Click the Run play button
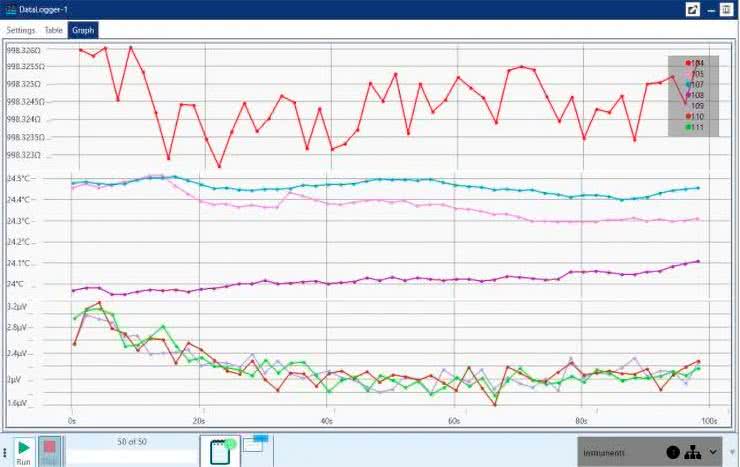The width and height of the screenshot is (740, 467). (x=23, y=447)
